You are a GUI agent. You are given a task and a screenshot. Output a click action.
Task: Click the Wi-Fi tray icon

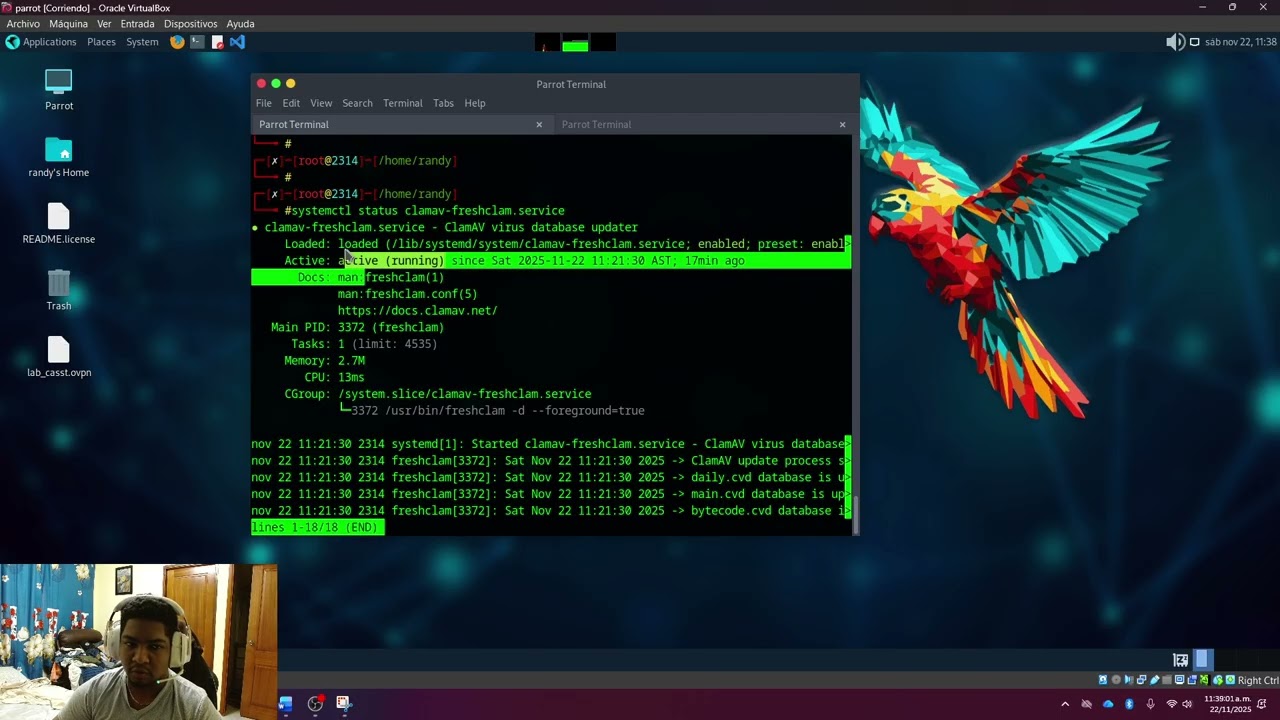click(x=1172, y=704)
